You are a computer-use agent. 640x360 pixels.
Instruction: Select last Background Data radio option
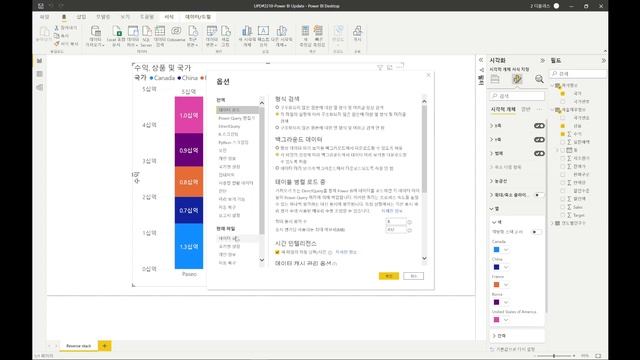277,168
